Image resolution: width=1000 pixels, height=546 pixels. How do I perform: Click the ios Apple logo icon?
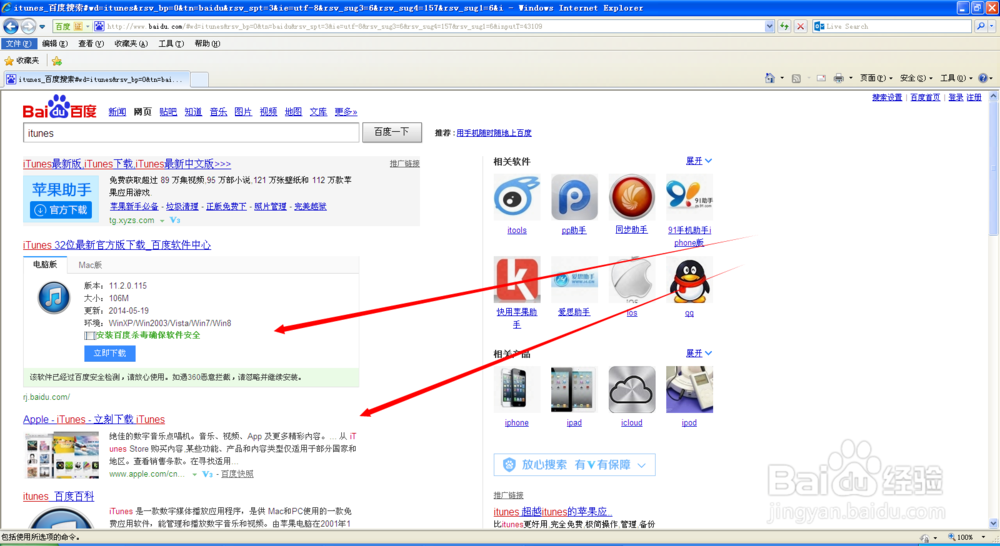[631, 279]
